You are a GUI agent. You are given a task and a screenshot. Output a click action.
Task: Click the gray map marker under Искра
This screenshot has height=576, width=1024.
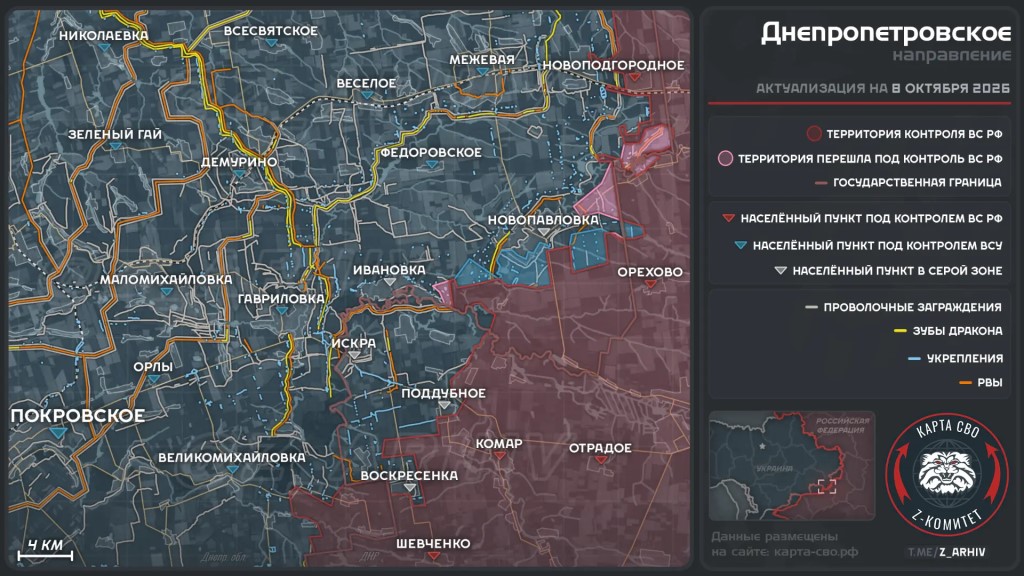tap(354, 355)
